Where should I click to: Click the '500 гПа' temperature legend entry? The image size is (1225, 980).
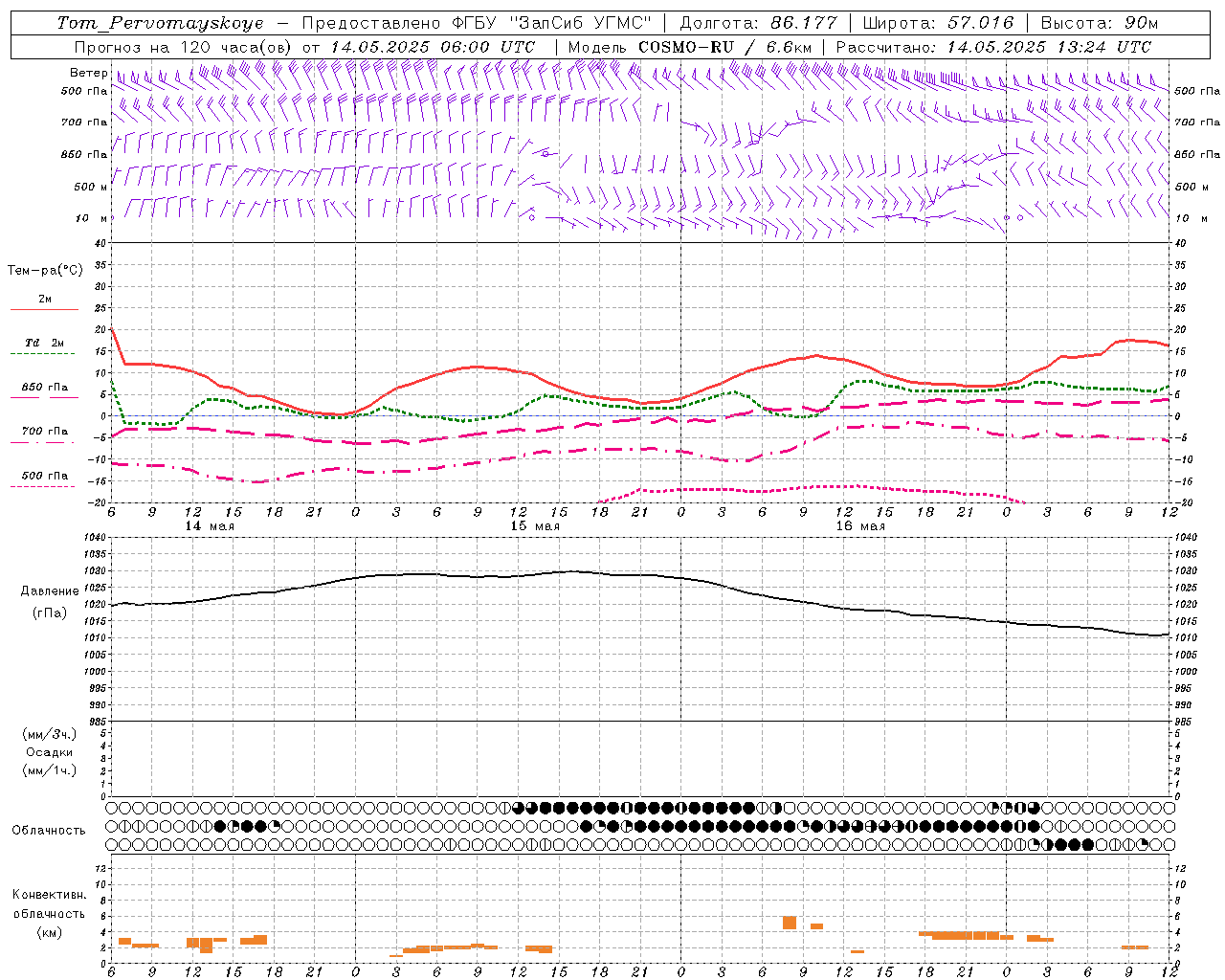[x=45, y=476]
